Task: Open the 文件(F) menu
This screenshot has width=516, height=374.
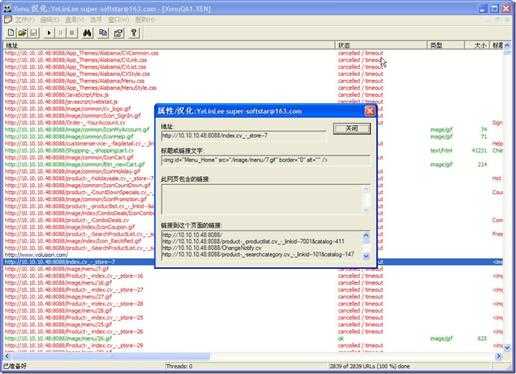Action: click(x=24, y=20)
